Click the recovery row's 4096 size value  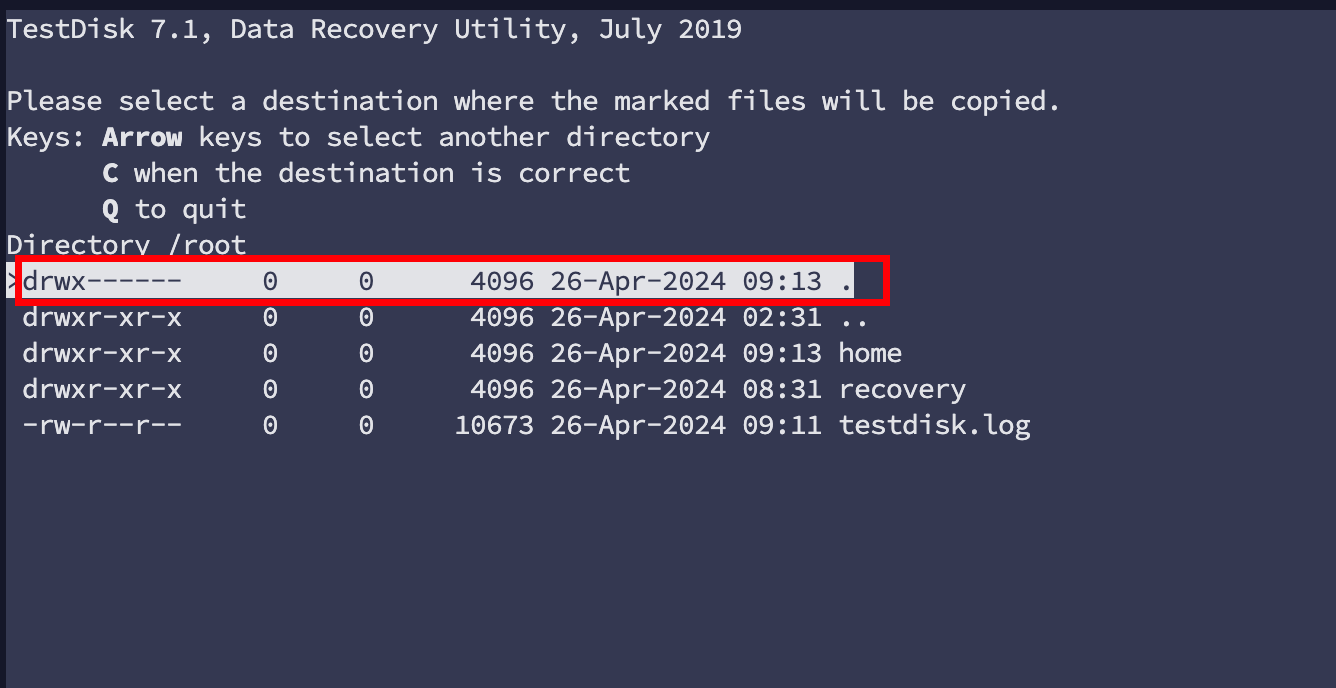point(502,389)
